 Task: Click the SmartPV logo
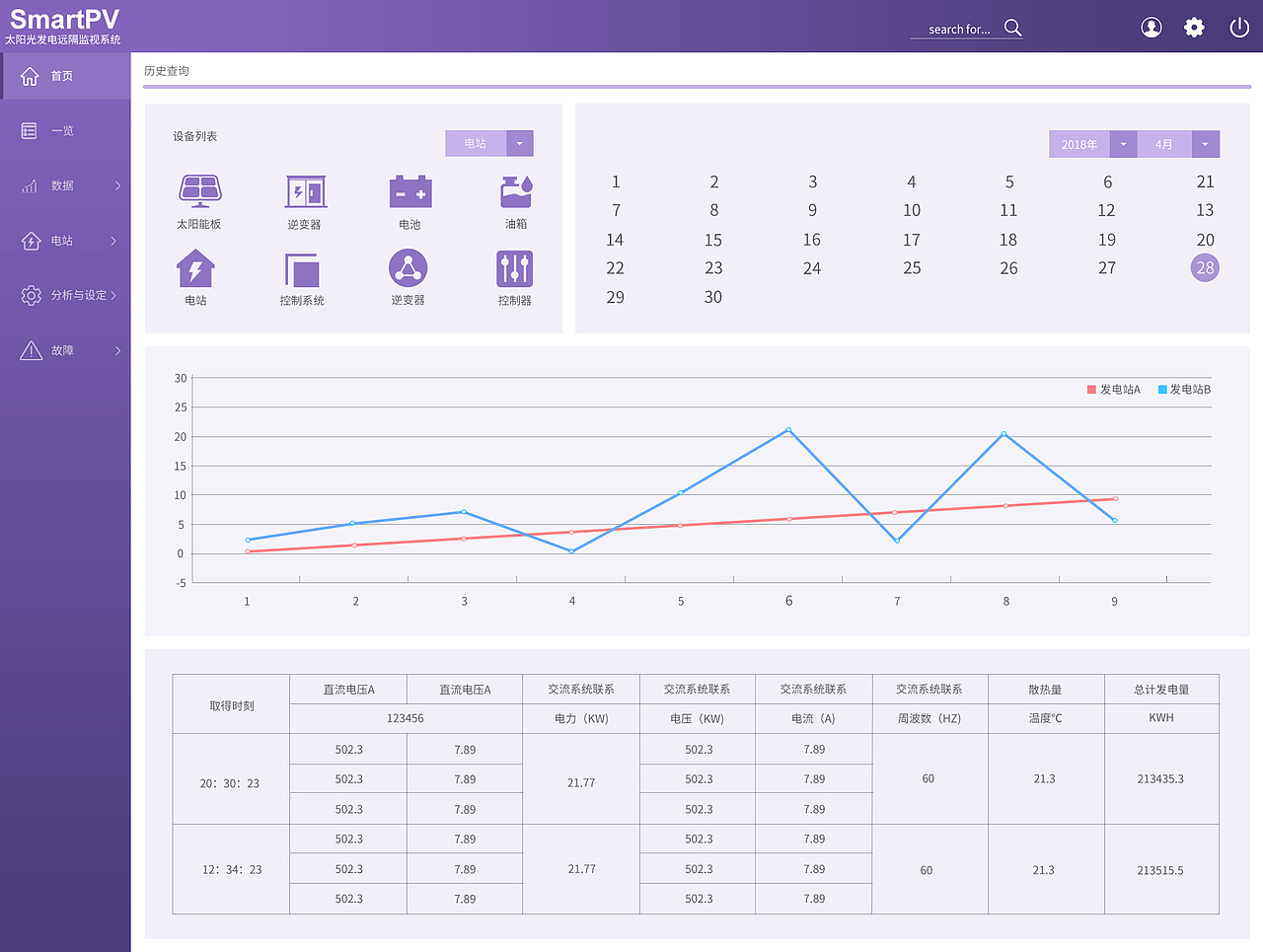(x=64, y=20)
